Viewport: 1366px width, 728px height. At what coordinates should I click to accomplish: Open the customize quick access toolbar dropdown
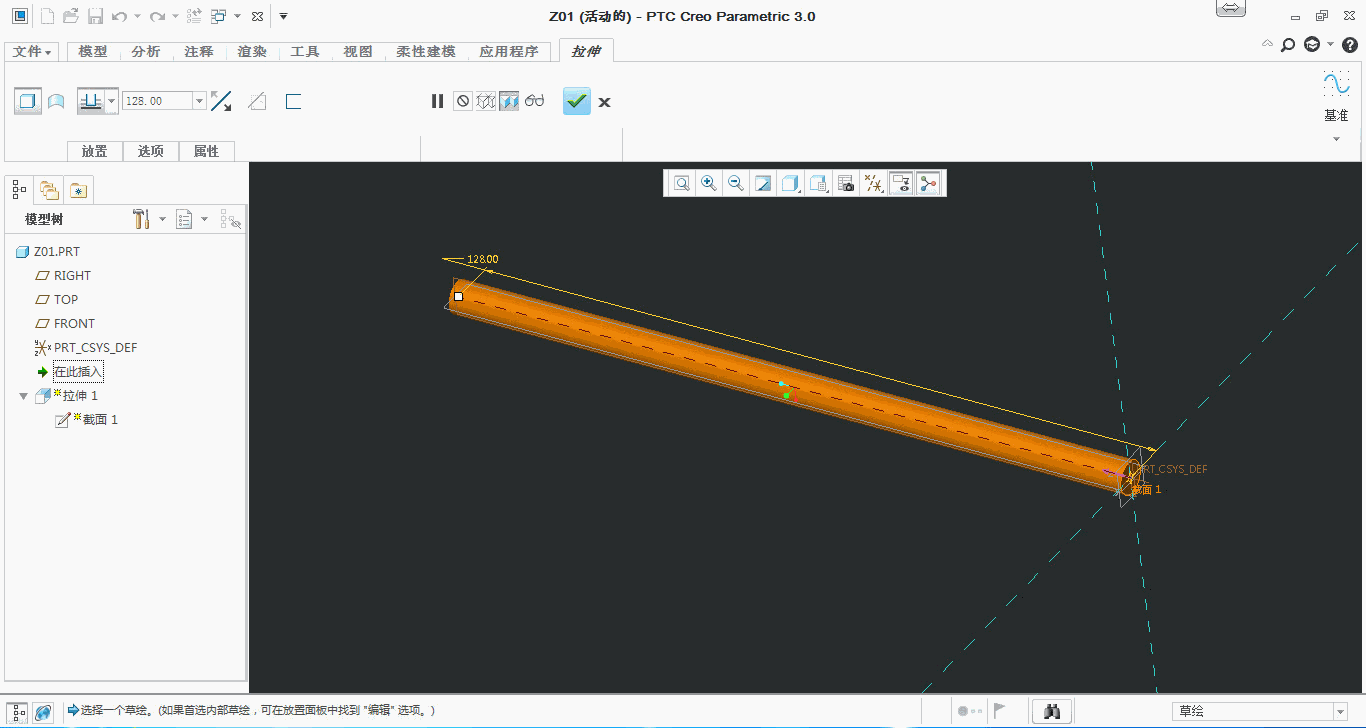[x=284, y=16]
